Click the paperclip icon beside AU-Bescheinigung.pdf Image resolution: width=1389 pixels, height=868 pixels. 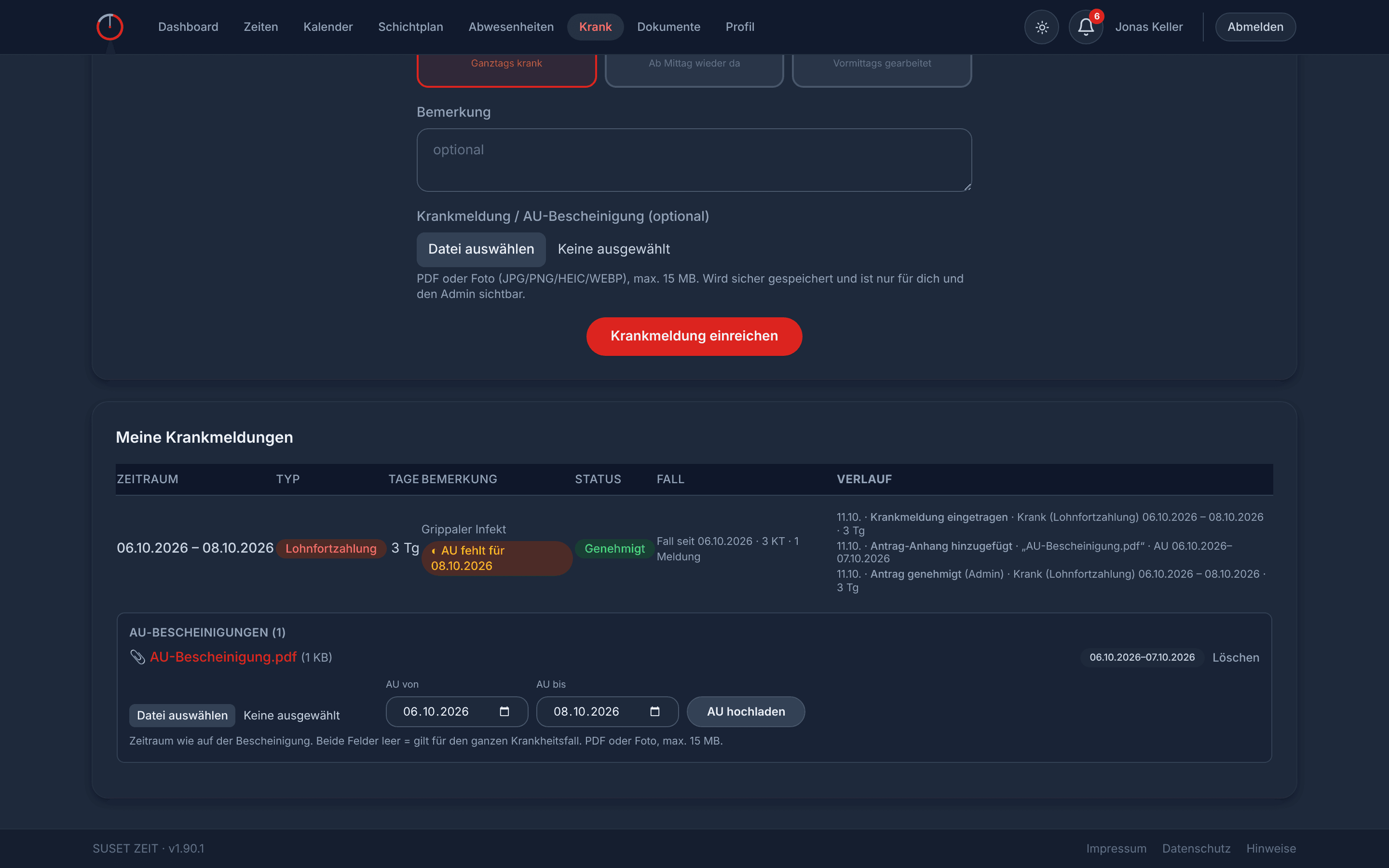click(x=137, y=657)
